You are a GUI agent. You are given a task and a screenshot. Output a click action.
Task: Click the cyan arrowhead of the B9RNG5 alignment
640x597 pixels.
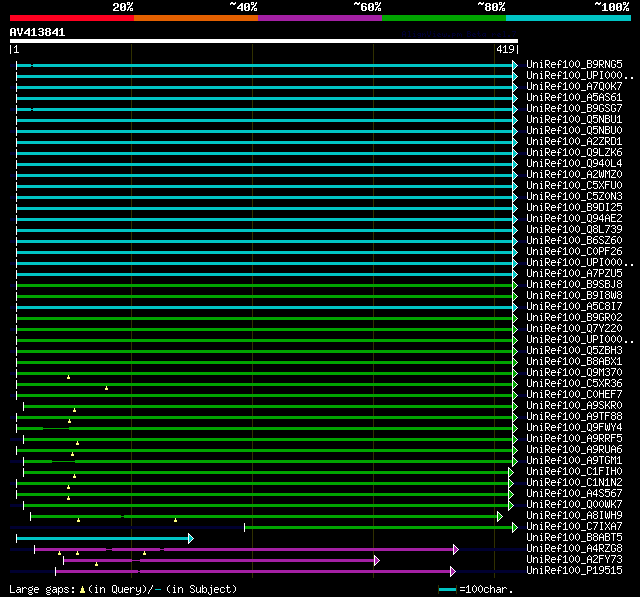pos(515,65)
